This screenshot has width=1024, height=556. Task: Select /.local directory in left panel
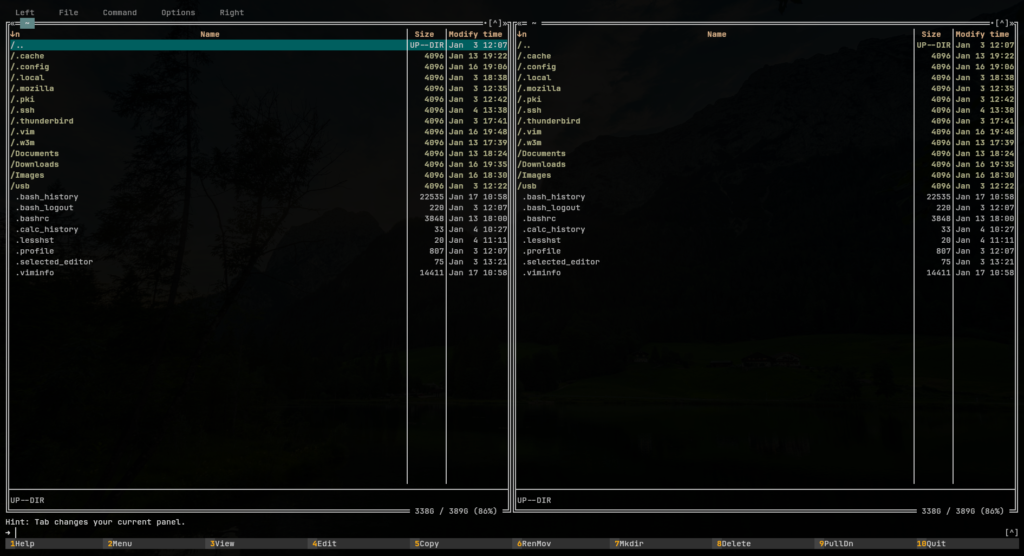(259, 78)
